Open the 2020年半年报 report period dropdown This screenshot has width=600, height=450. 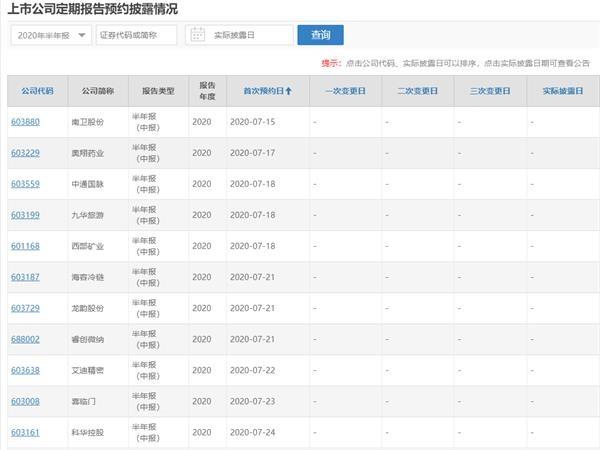(51, 35)
